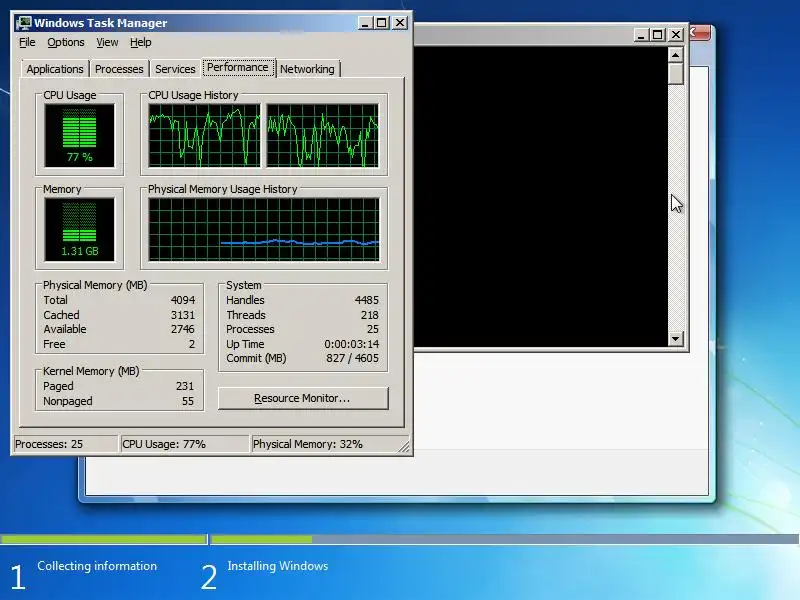Close the black console window
The width and height of the screenshot is (800, 600).
[x=676, y=35]
